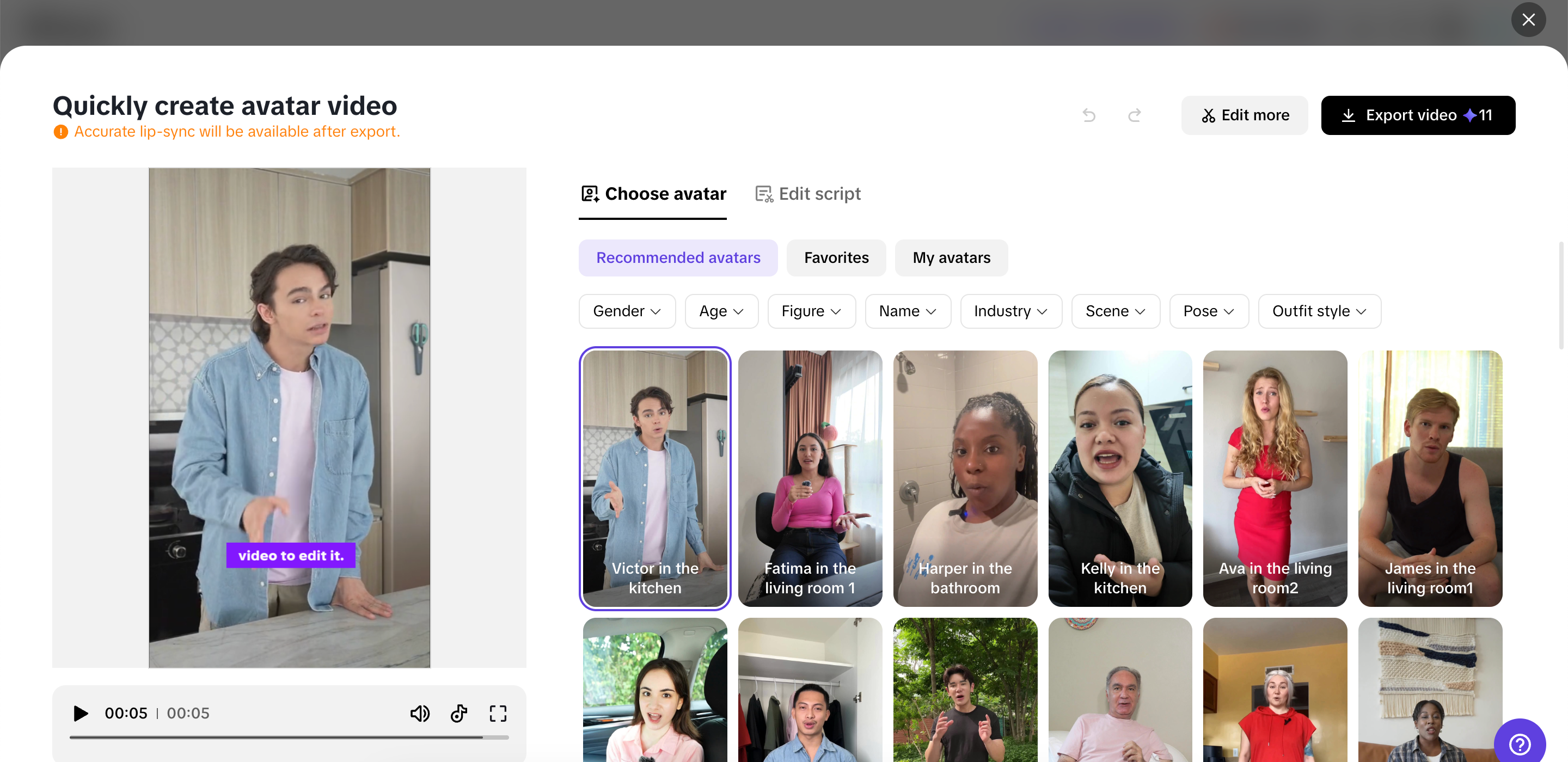
Task: Click the undo icon
Action: (1089, 115)
